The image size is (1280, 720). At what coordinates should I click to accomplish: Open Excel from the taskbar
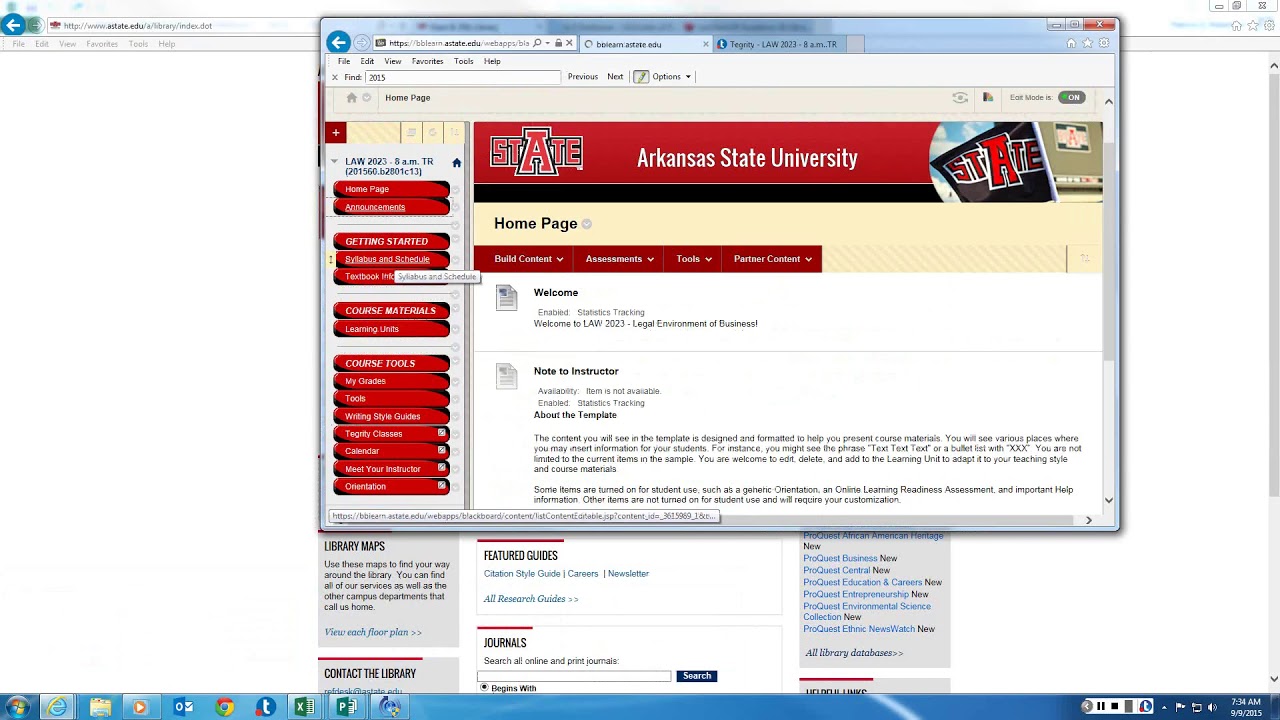pyautogui.click(x=304, y=707)
